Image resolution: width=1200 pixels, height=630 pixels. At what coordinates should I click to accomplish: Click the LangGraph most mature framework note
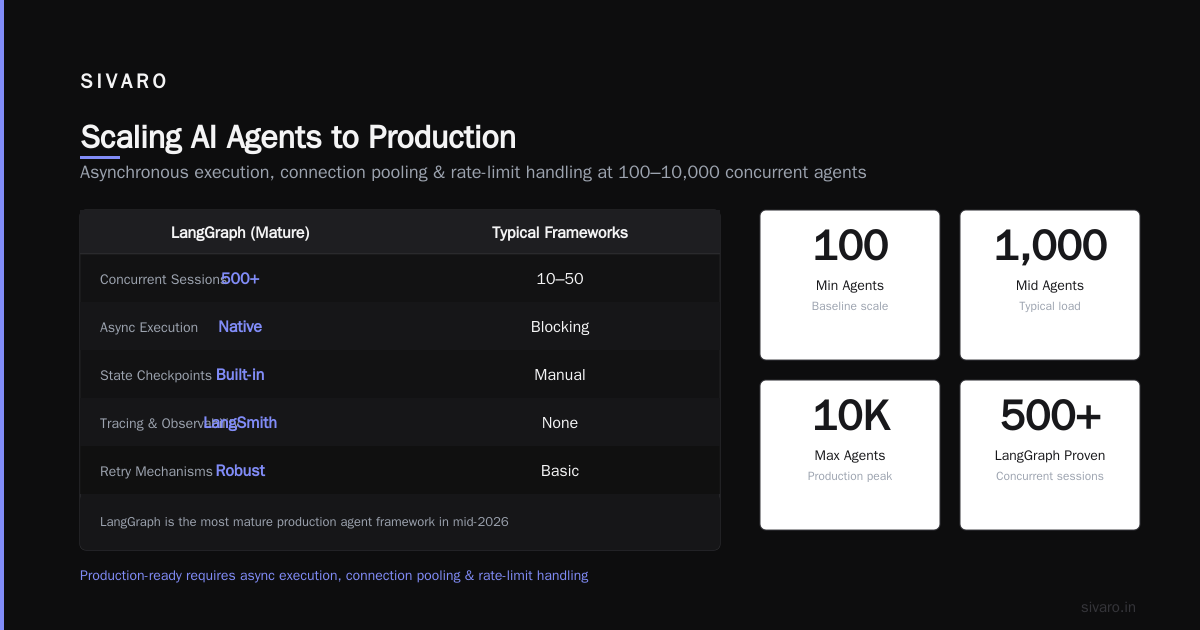click(x=304, y=521)
